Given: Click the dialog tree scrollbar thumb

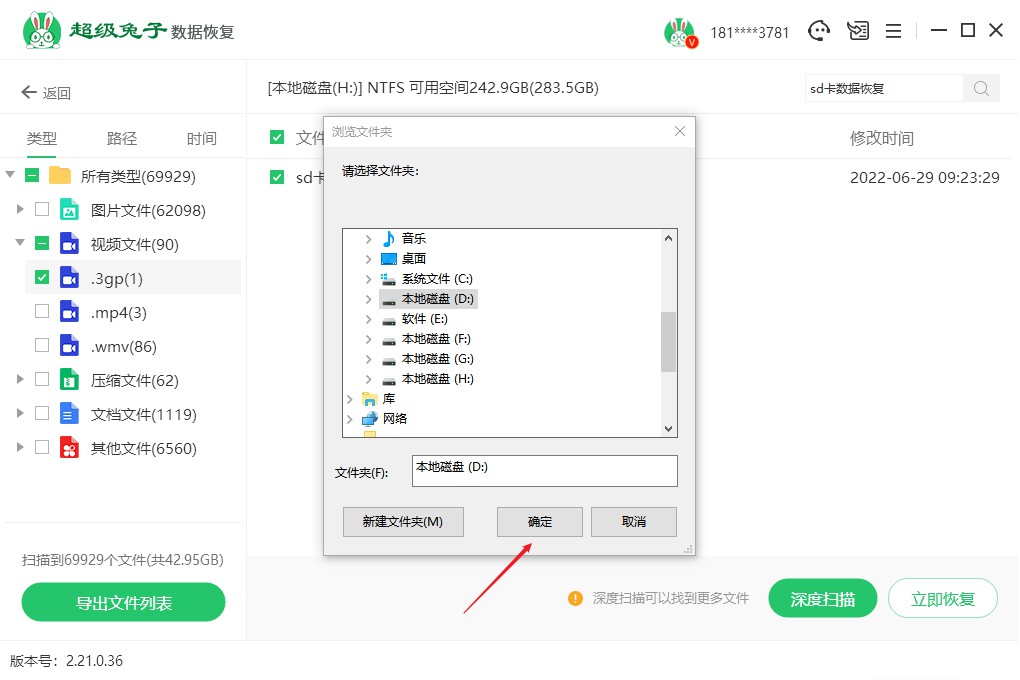Looking at the screenshot, I should 668,342.
